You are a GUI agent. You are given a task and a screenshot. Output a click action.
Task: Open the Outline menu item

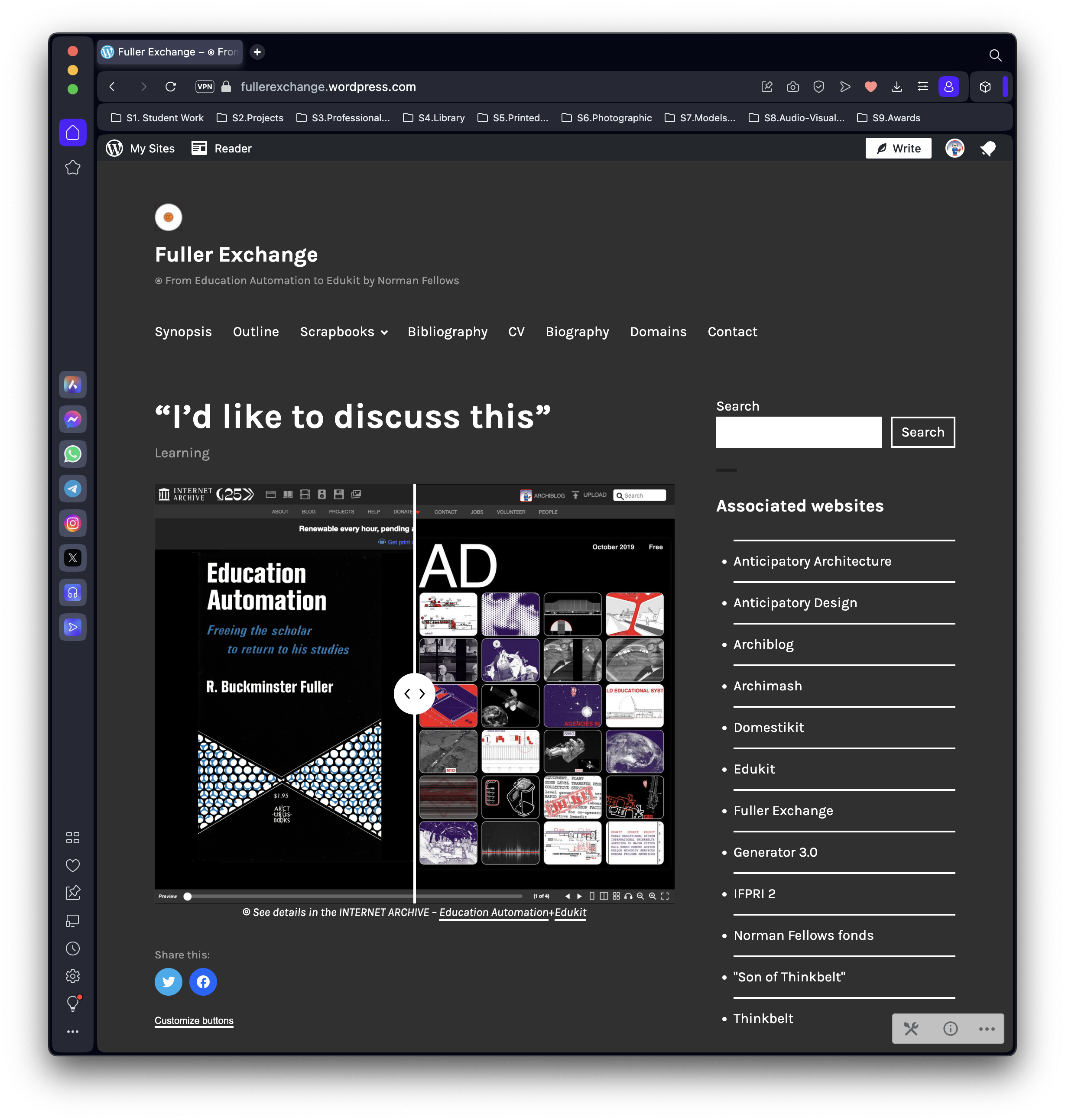256,332
